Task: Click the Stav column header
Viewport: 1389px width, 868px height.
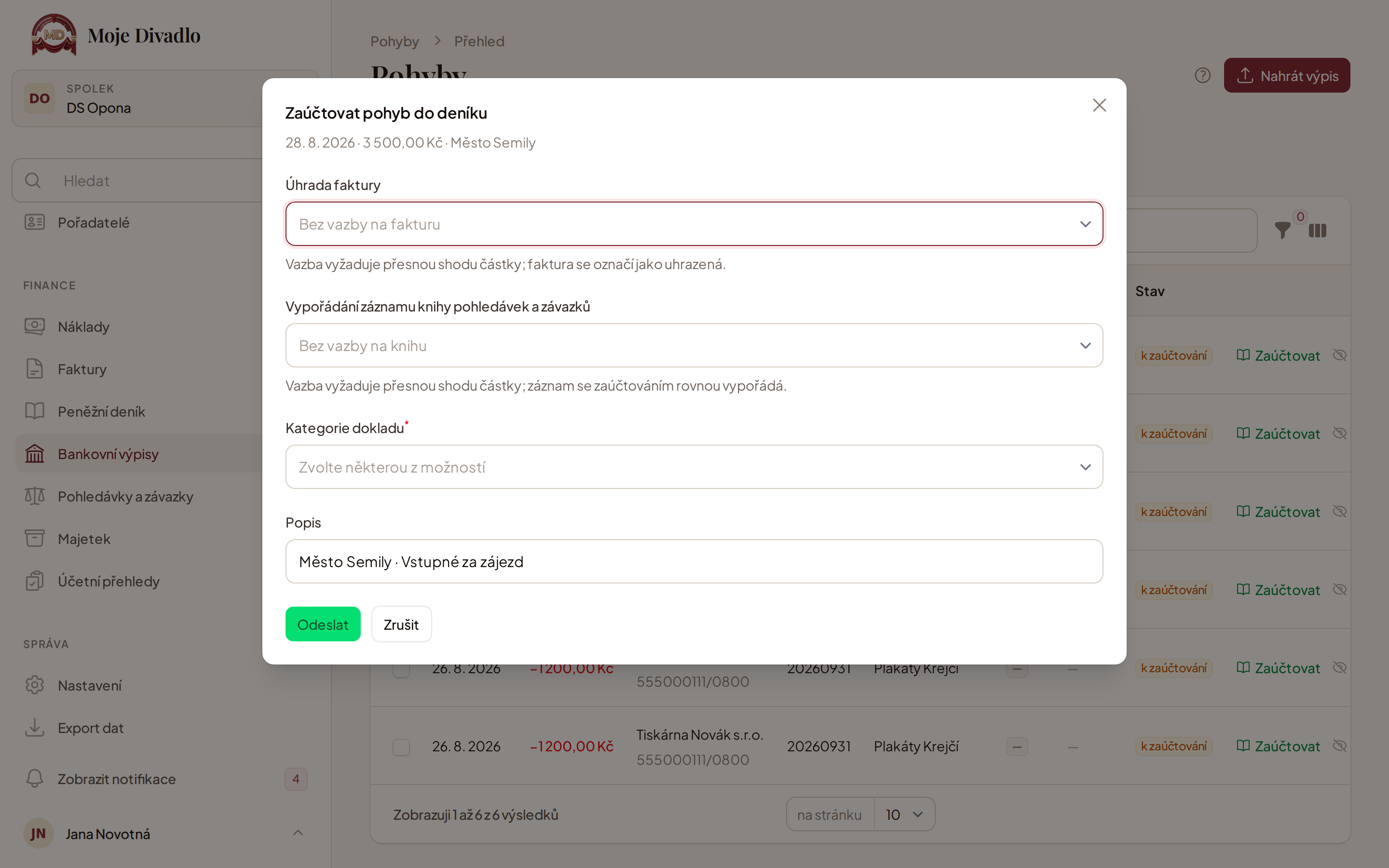Action: click(x=1150, y=291)
